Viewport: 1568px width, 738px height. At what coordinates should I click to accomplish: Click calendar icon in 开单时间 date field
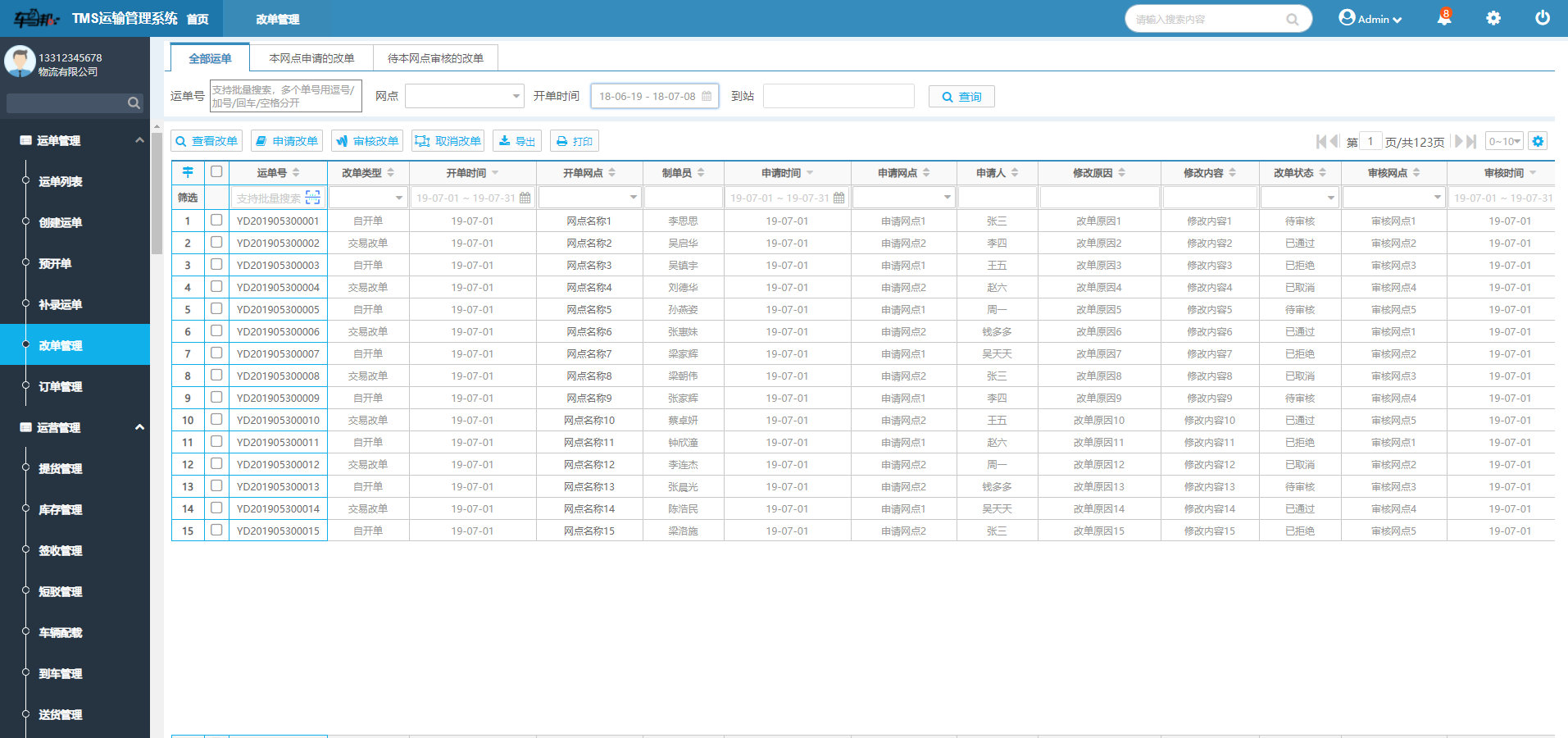(x=707, y=96)
